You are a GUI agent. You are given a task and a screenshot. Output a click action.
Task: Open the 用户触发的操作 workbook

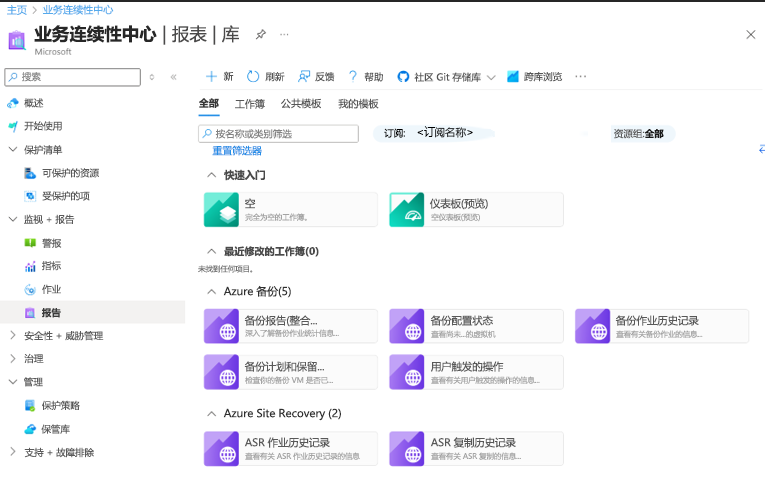[476, 372]
